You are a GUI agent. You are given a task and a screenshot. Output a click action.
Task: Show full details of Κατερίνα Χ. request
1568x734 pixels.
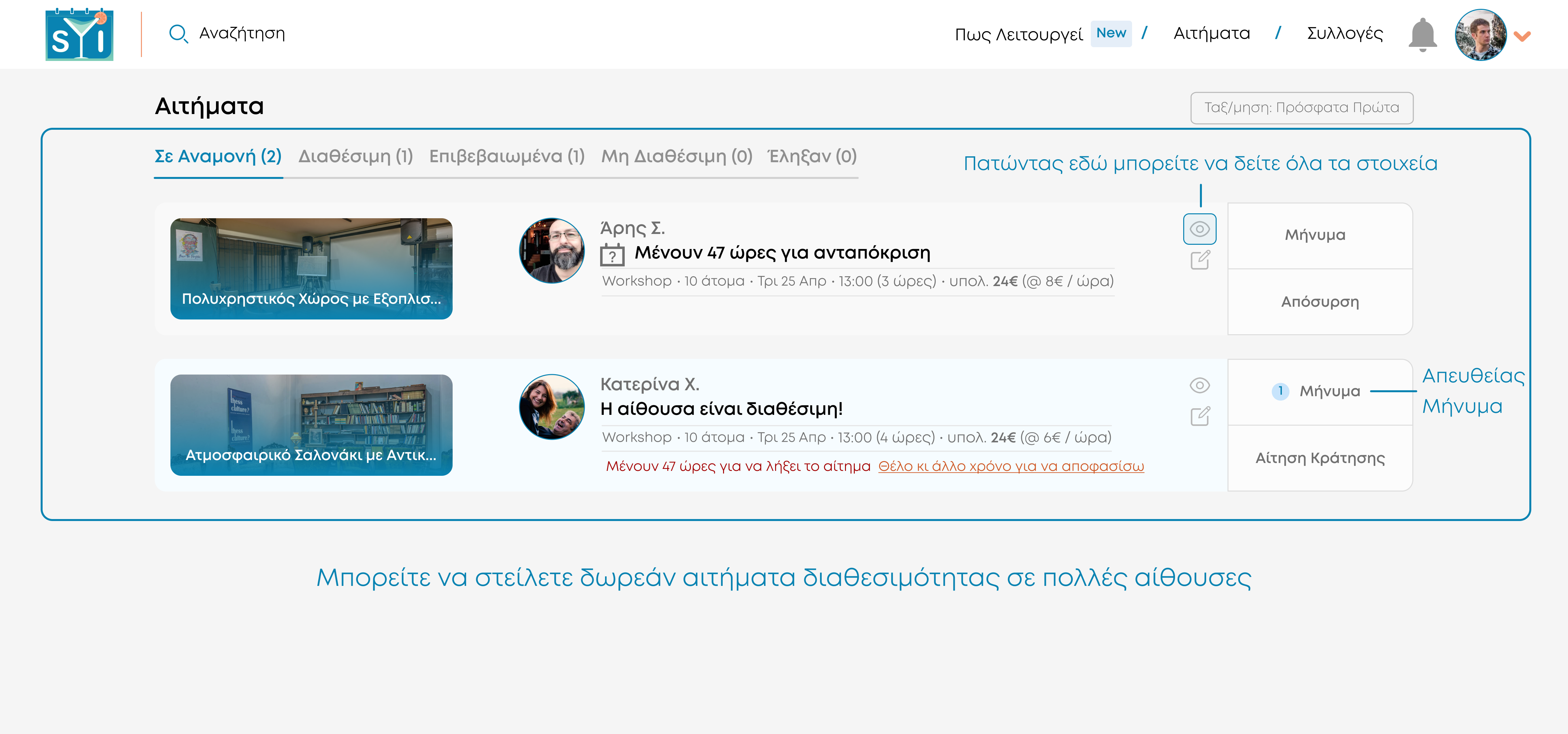[1199, 385]
